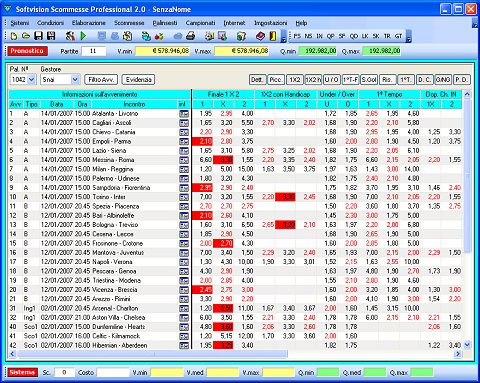Click the red Pronostico button
Screen dimensions: 480x383
tap(27, 51)
